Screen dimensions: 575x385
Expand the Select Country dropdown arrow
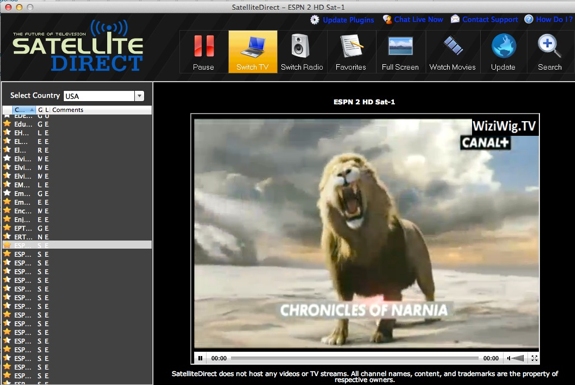click(x=139, y=96)
